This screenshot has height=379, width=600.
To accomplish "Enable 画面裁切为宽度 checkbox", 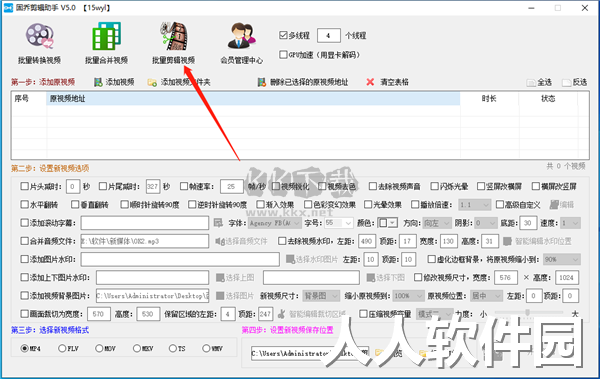I will click(24, 314).
